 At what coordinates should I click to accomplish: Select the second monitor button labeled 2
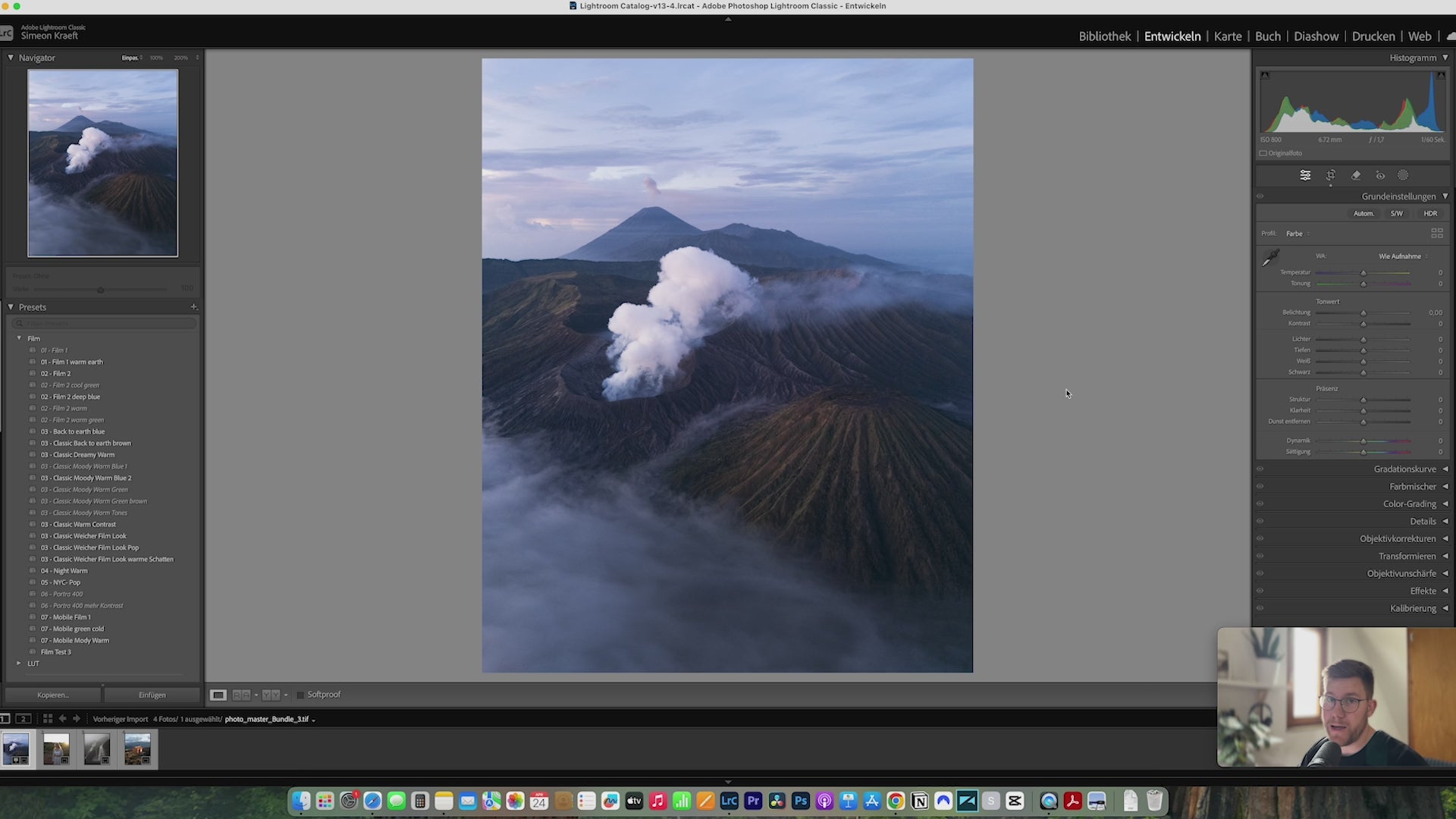24,719
